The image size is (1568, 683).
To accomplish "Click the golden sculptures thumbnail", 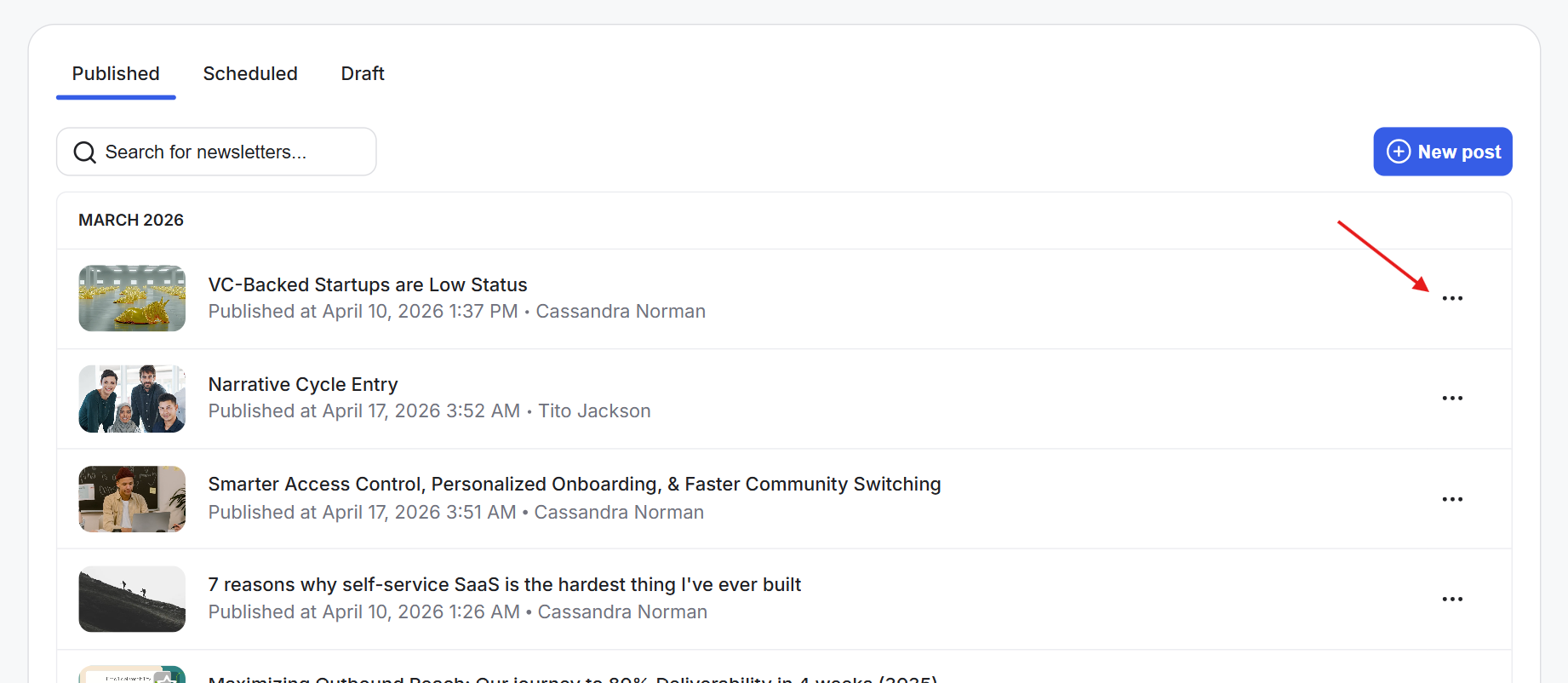I will pos(132,298).
